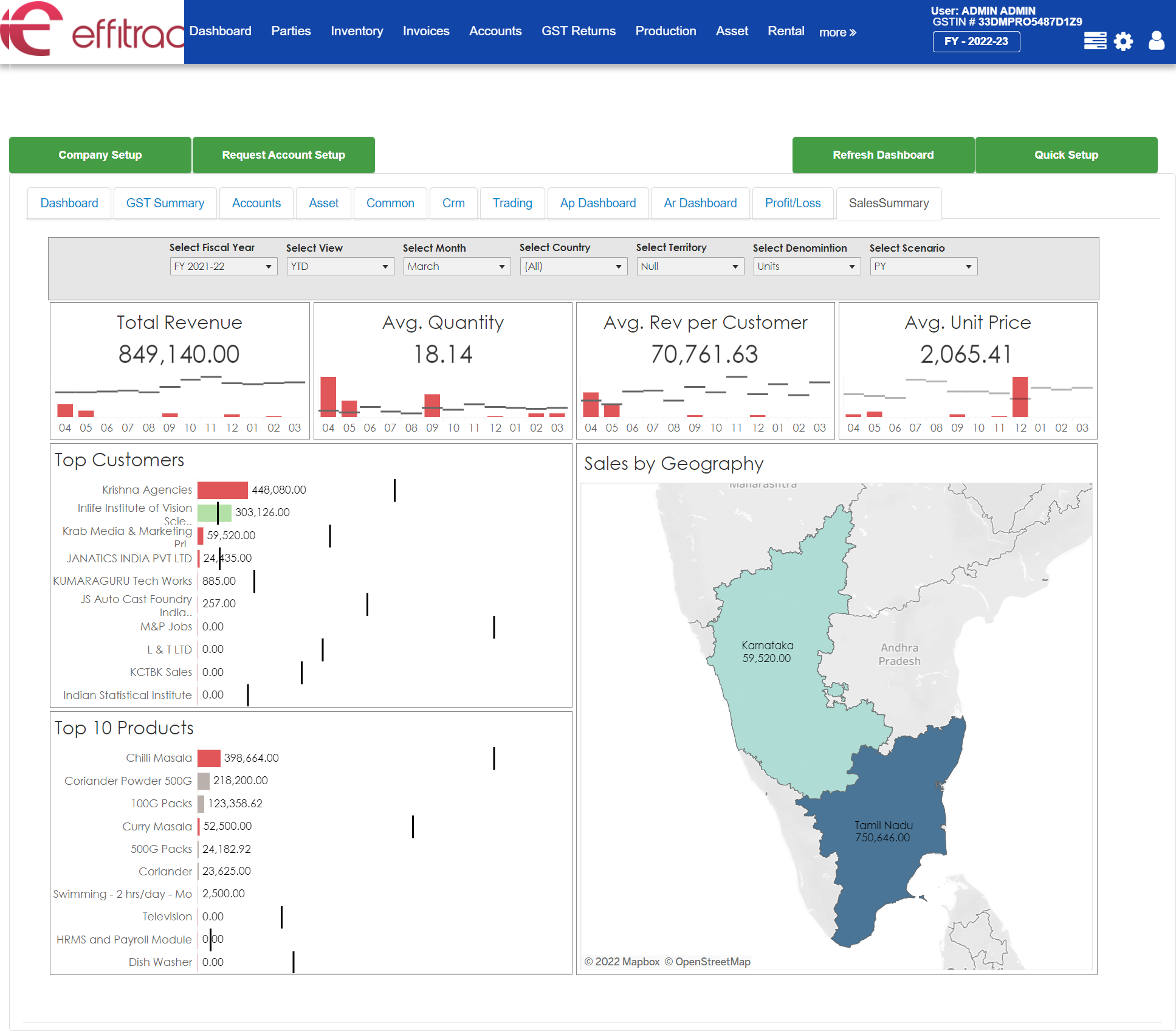Open the Select Fiscal Year dropdown
This screenshot has height=1031, width=1176.
click(223, 266)
